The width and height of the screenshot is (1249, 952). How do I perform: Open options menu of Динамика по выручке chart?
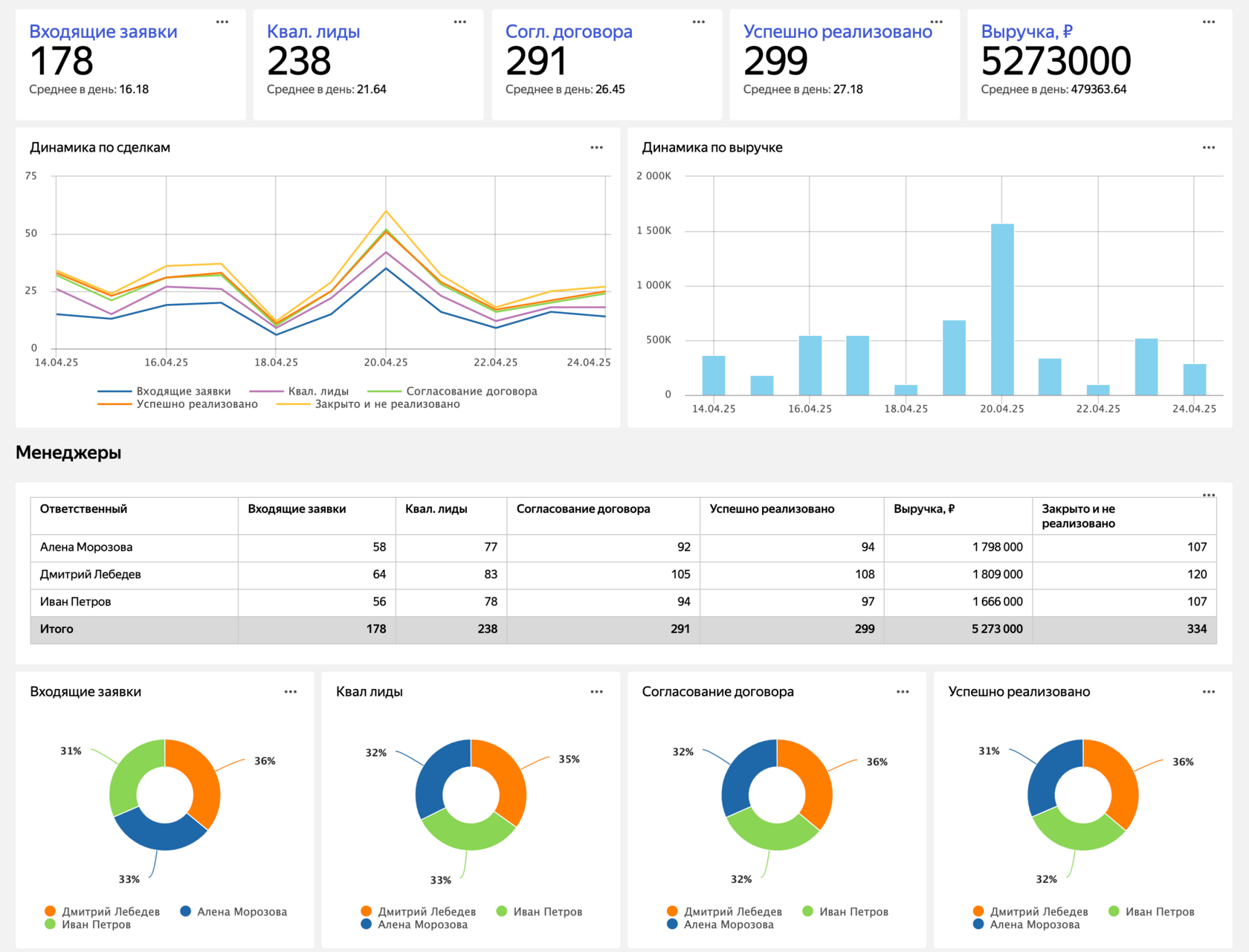(x=1209, y=148)
